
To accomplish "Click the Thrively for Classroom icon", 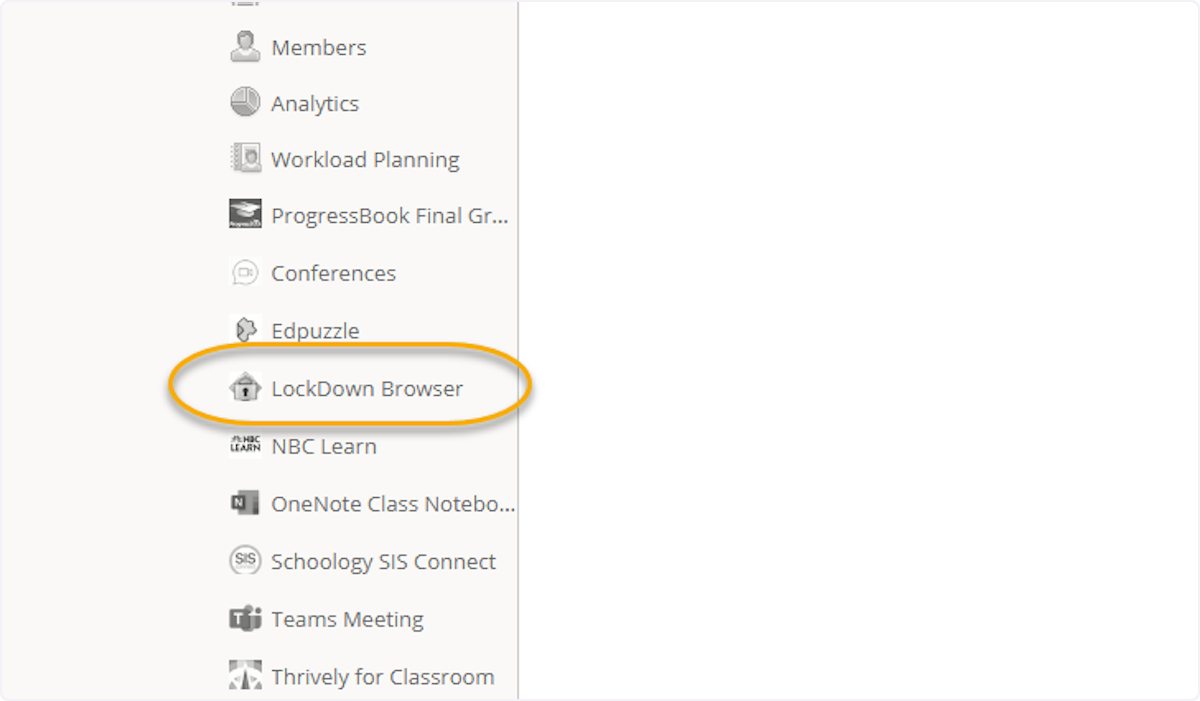I will [245, 676].
